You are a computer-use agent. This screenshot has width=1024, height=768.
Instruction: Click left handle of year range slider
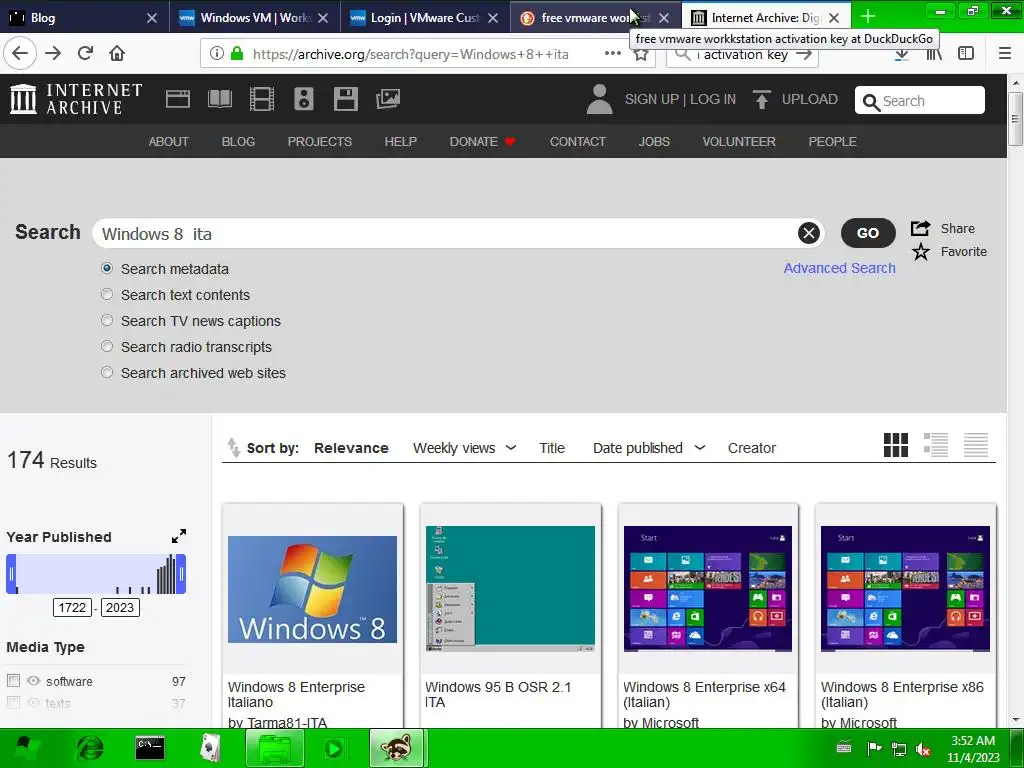pyautogui.click(x=11, y=574)
